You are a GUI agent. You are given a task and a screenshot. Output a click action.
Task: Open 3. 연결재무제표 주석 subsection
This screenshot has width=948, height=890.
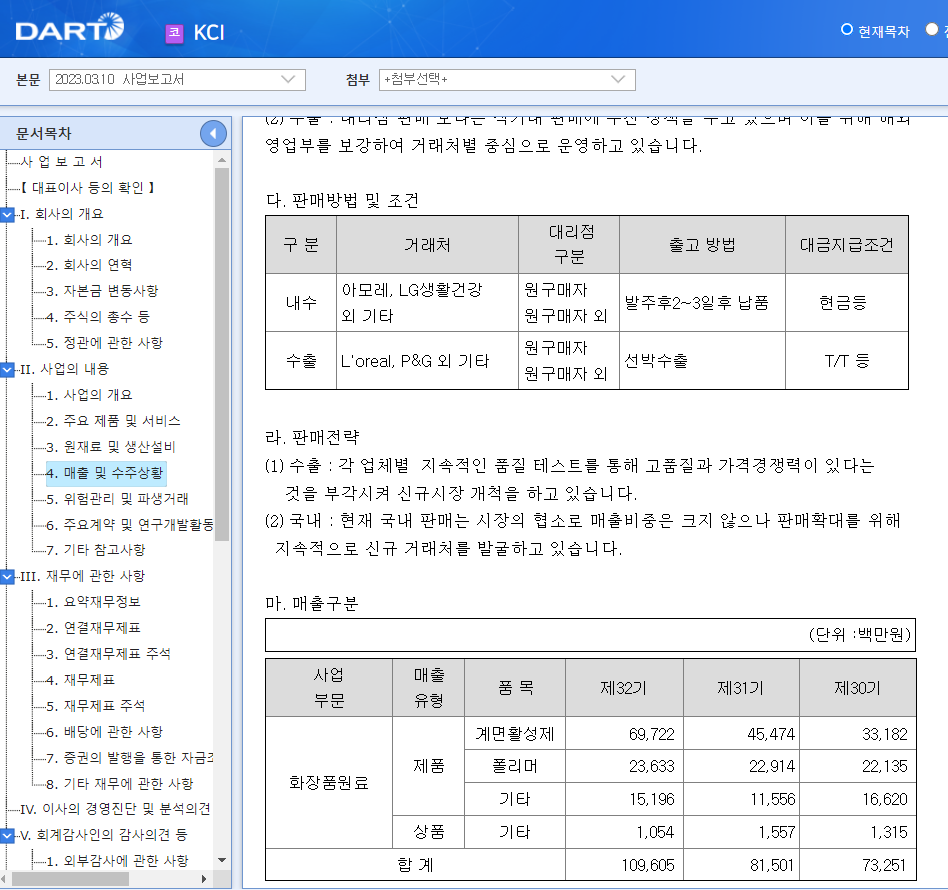[109, 655]
